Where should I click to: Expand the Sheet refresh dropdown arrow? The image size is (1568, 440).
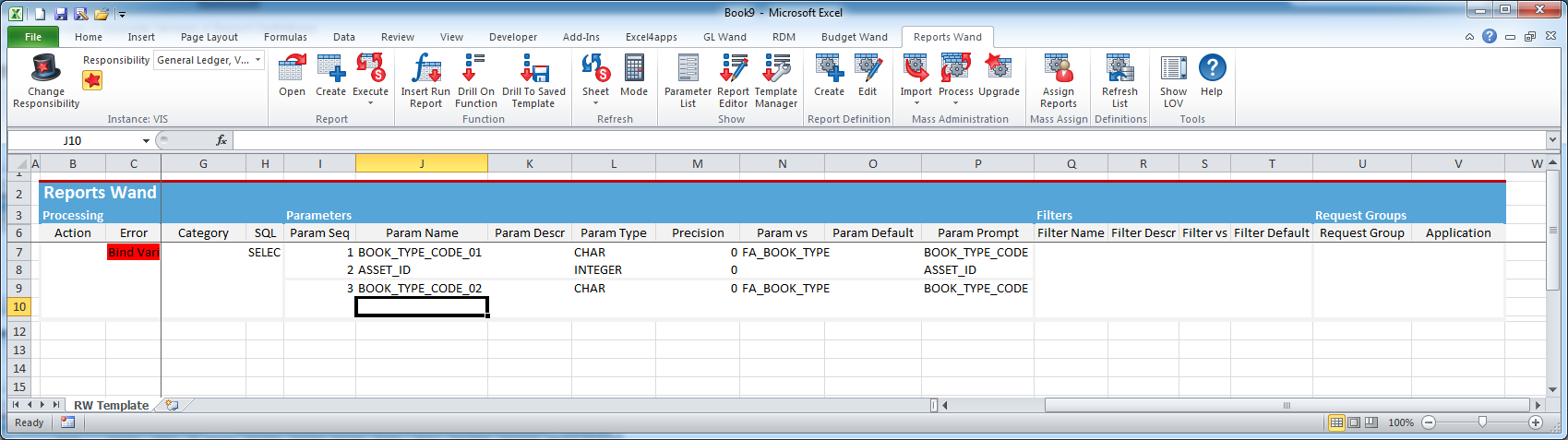tap(595, 103)
